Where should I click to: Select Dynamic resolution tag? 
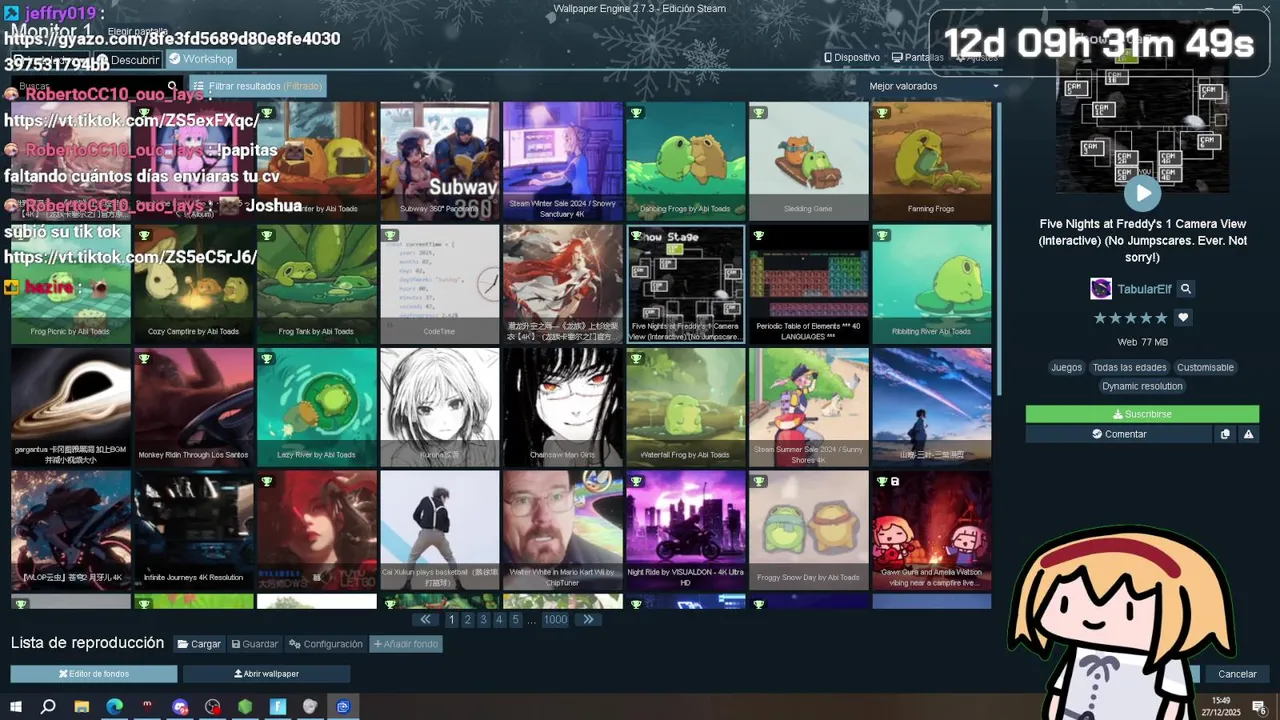[1142, 386]
